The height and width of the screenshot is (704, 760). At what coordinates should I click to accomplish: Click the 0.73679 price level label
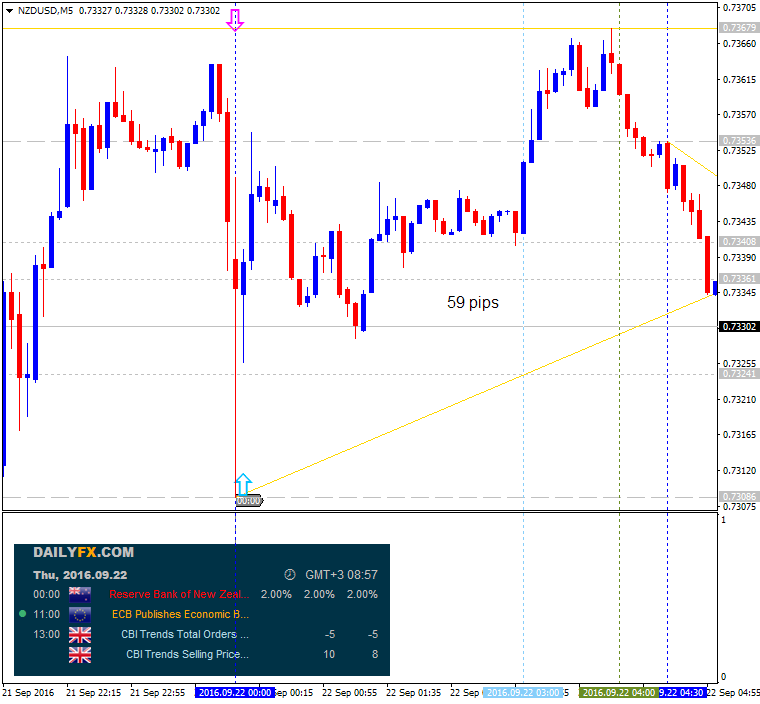(739, 28)
